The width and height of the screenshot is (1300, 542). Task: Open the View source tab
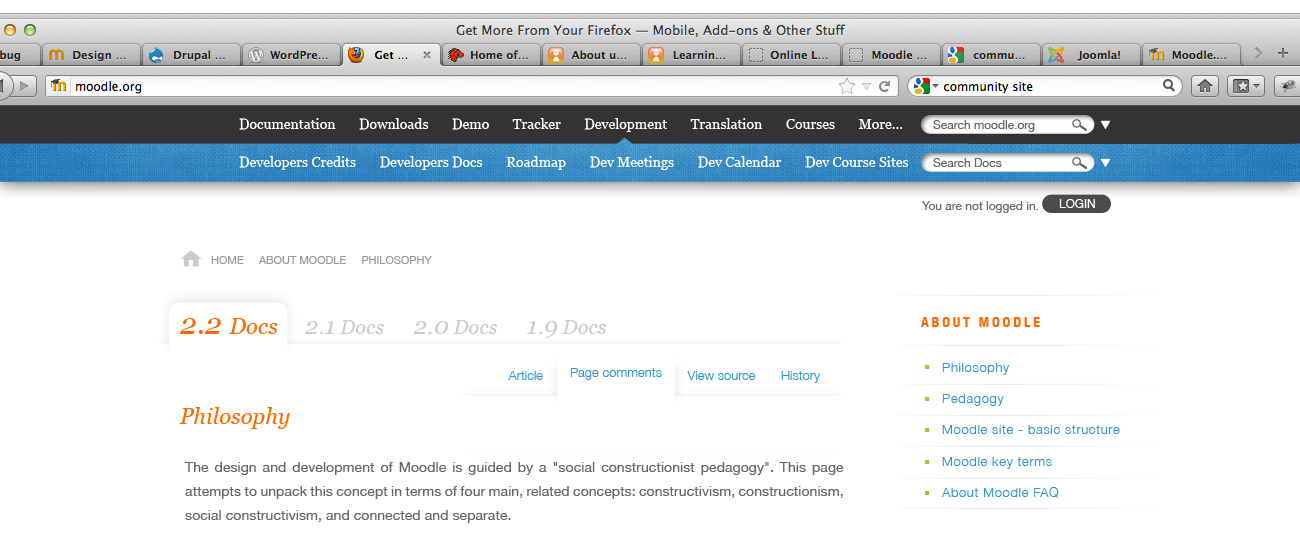point(721,376)
